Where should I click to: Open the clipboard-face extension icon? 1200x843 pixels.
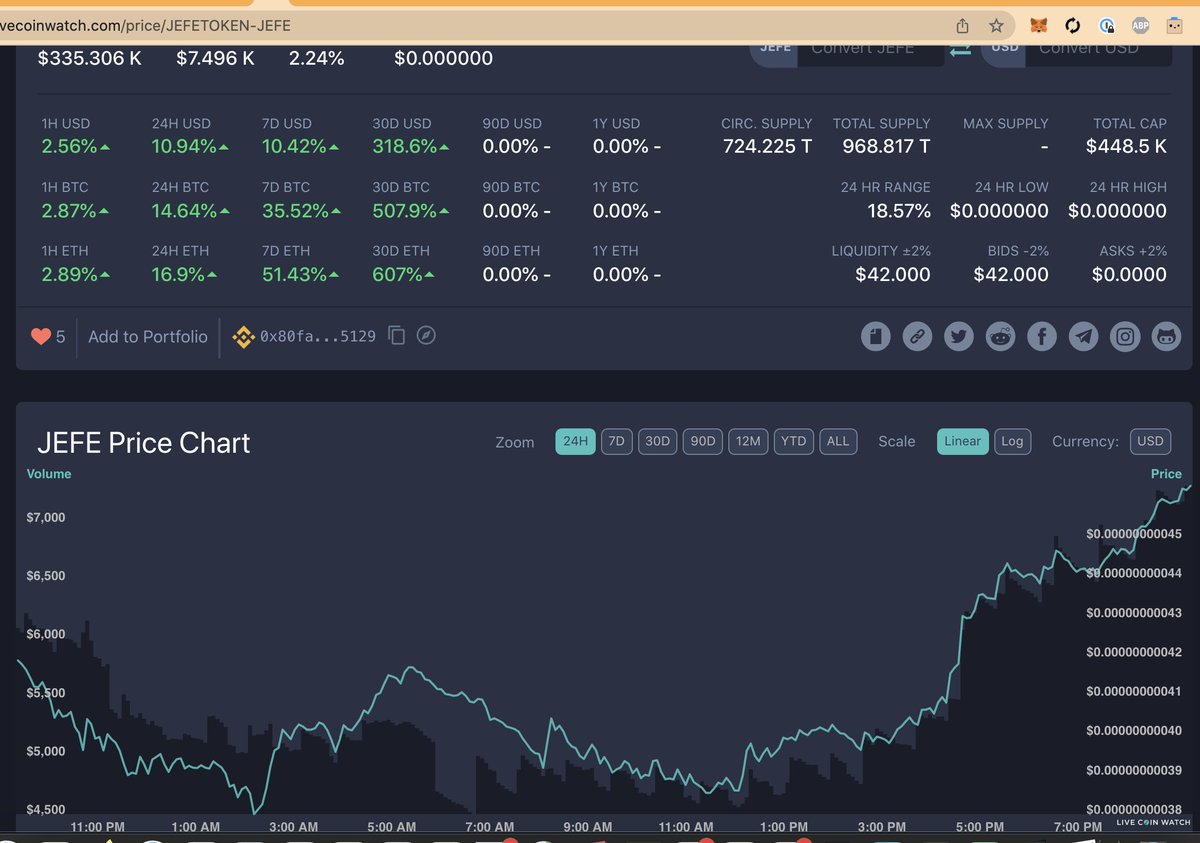point(1174,26)
